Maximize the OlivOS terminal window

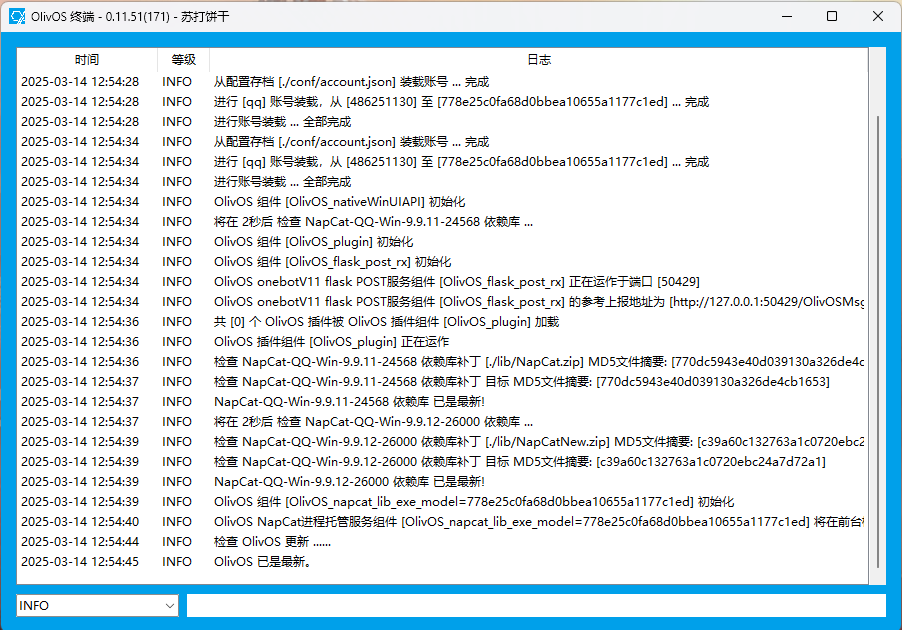[832, 16]
